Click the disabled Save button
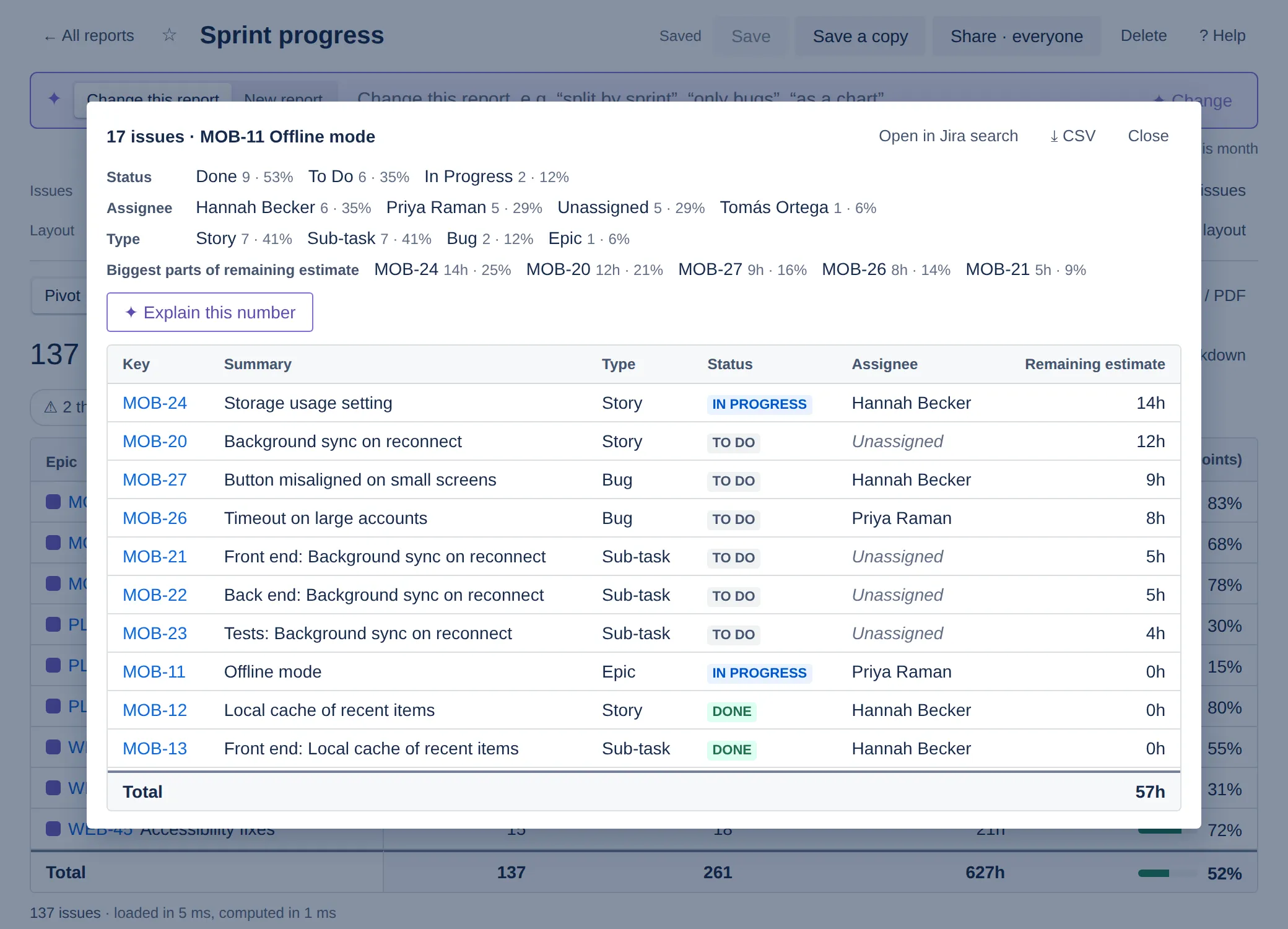The image size is (1288, 929). point(751,37)
